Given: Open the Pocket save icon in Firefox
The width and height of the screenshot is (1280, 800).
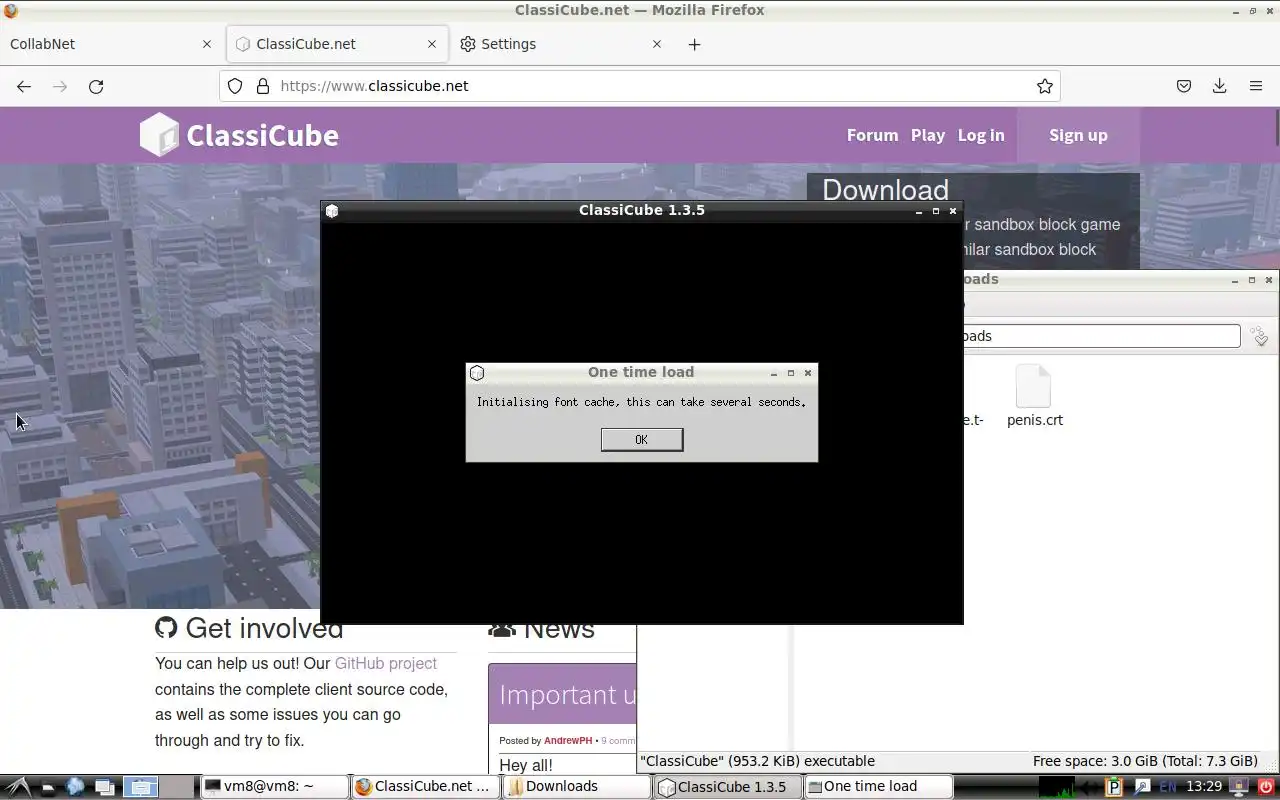Looking at the screenshot, I should click(x=1184, y=86).
